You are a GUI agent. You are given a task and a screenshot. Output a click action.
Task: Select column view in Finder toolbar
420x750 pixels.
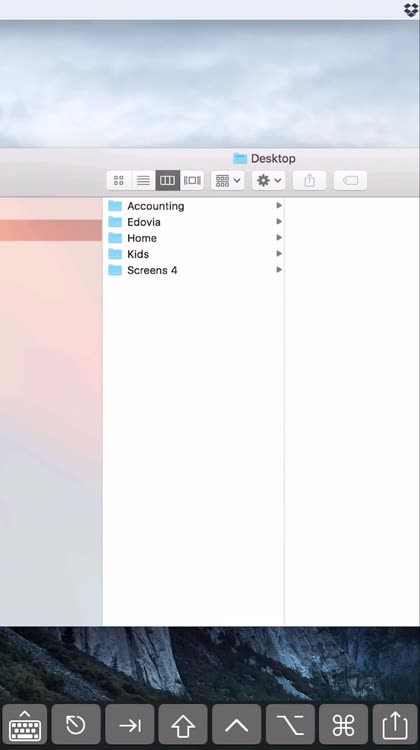[167, 180]
